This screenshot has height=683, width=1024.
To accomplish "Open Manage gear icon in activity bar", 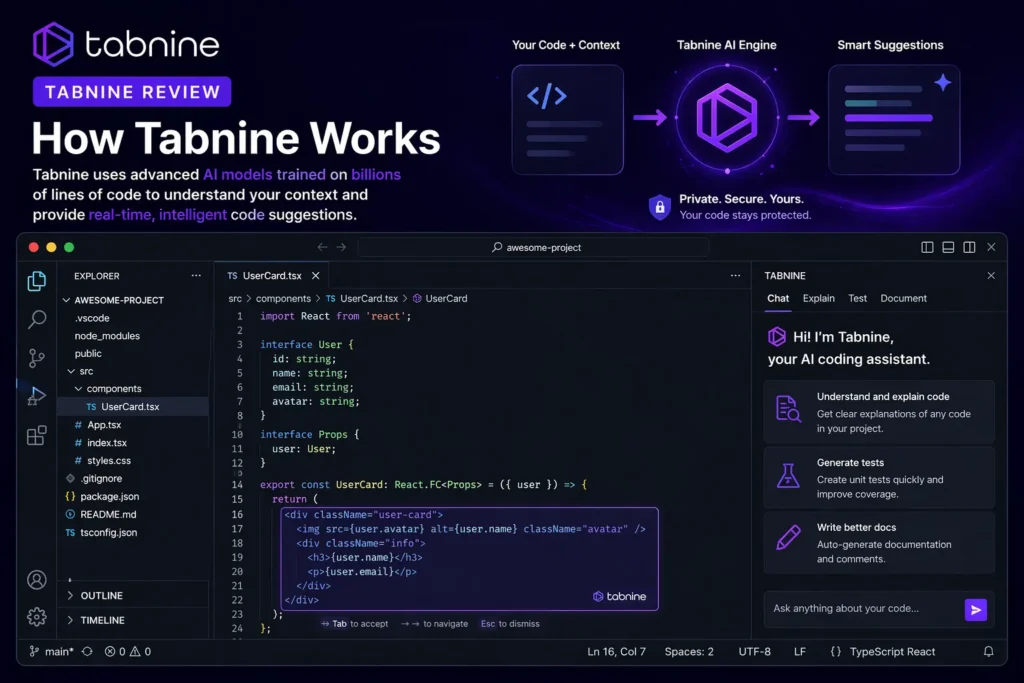I will pos(37,617).
